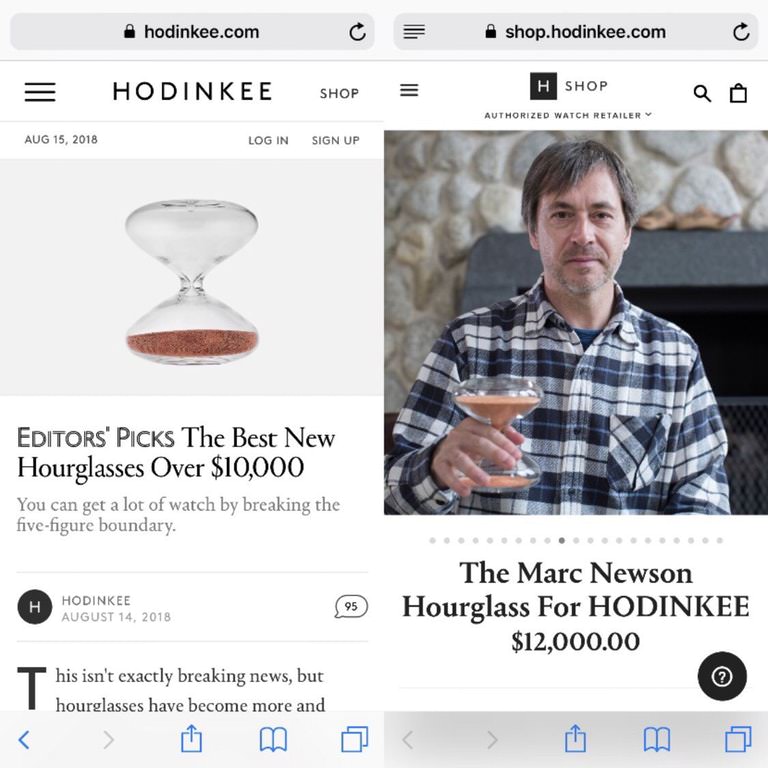Search the Hodinkee Shop
This screenshot has height=768, width=768.
pyautogui.click(x=702, y=93)
